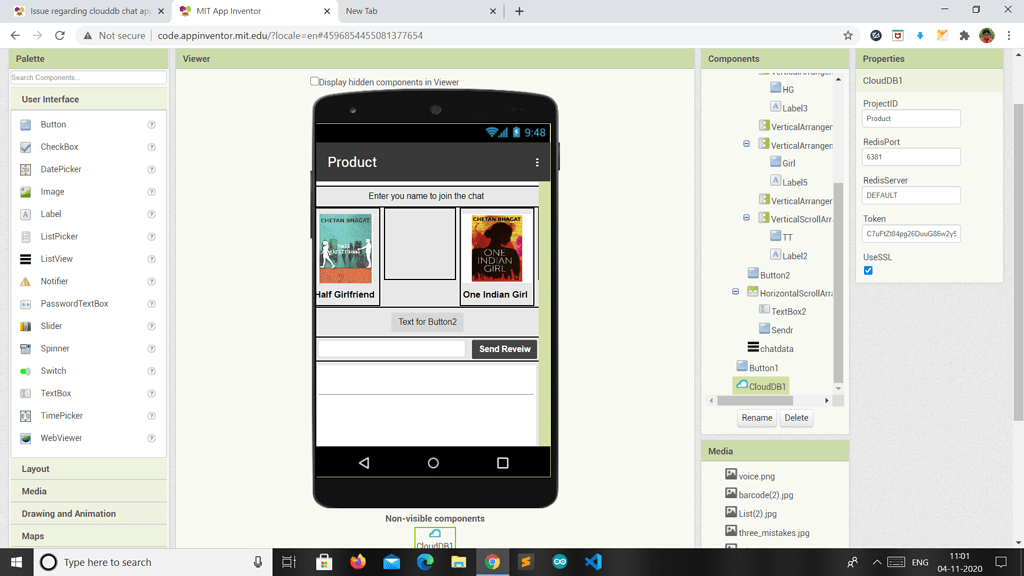
Task: Enable the Display hidden components in Viewer checkbox
Action: pyautogui.click(x=313, y=81)
